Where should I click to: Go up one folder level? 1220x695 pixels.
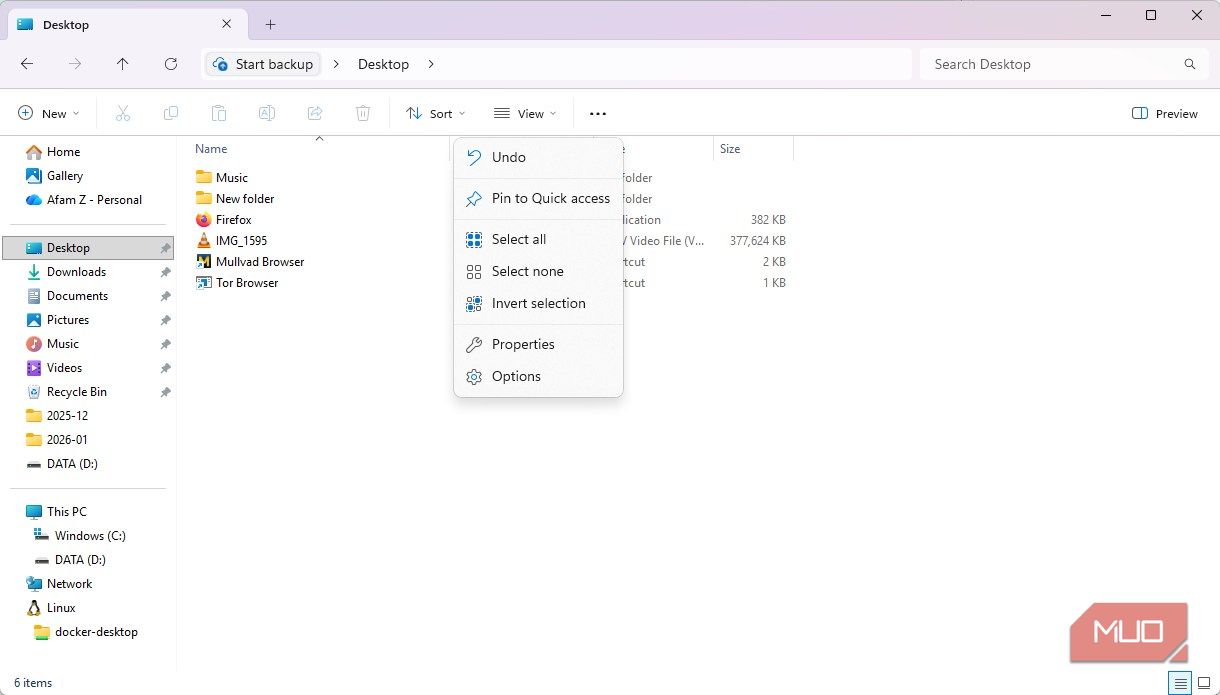click(123, 64)
